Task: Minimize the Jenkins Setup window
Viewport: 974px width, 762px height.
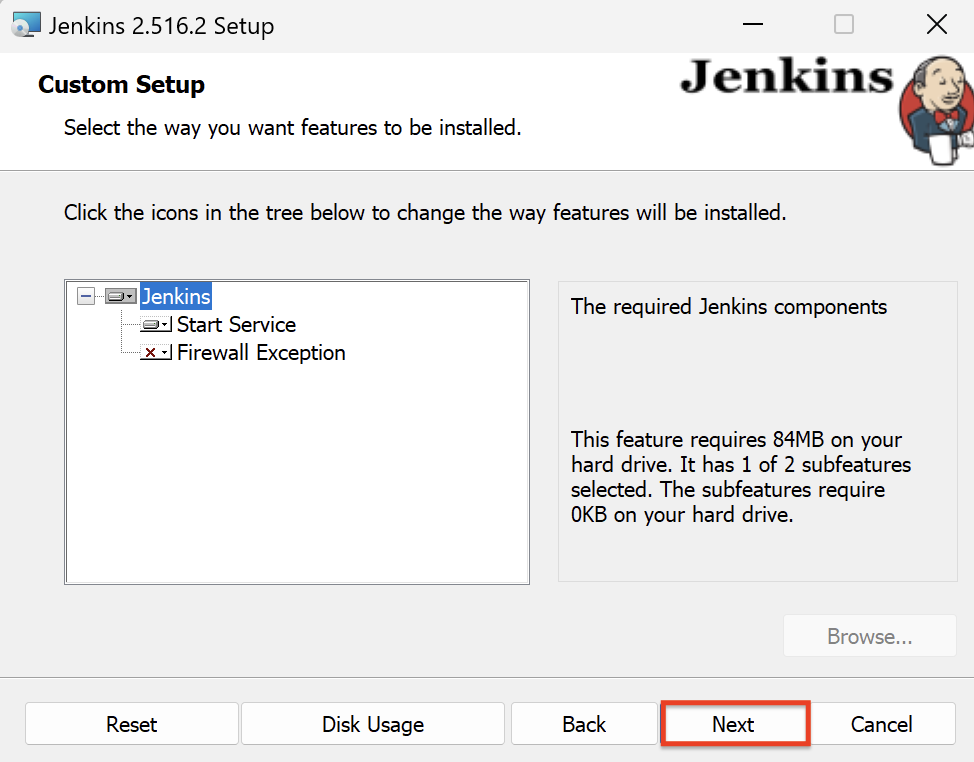Action: [x=752, y=24]
